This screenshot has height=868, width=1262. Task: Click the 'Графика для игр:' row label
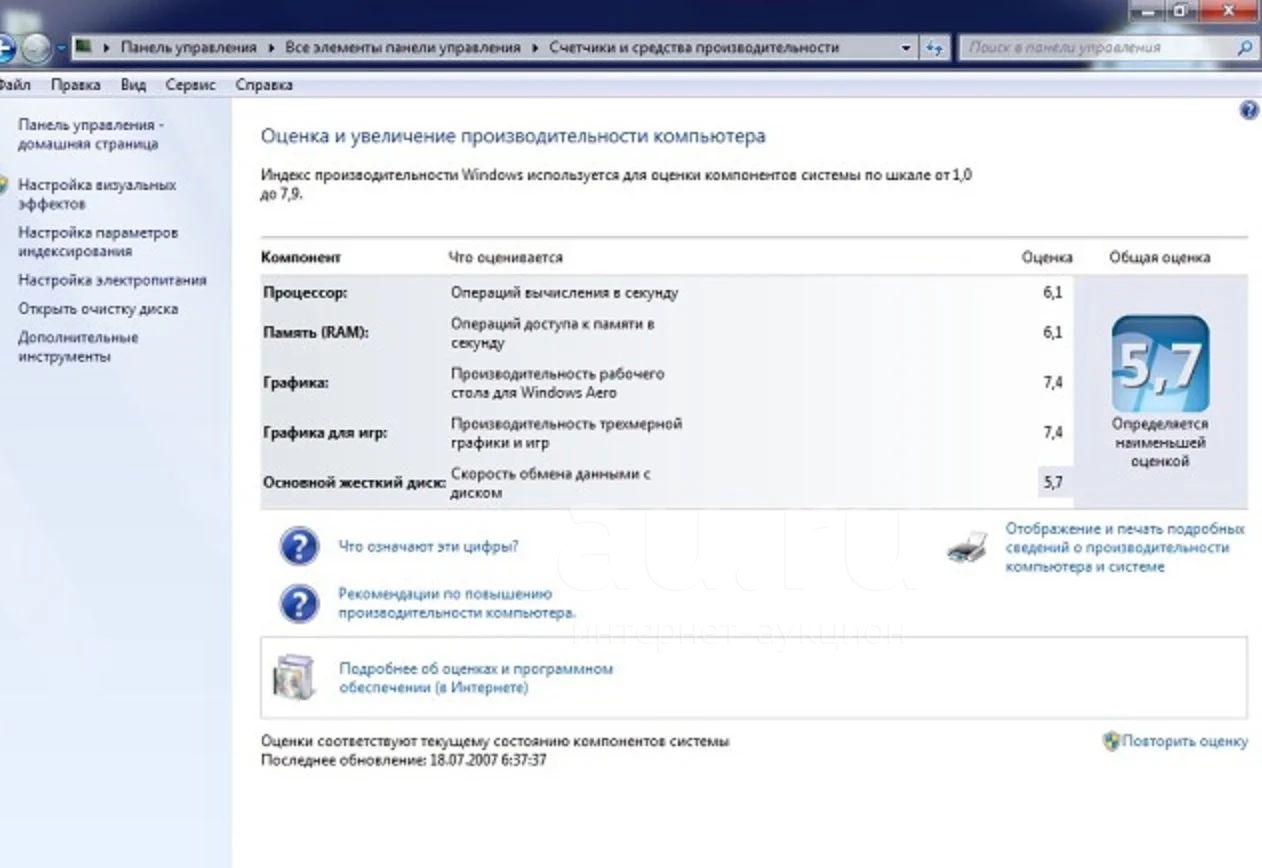click(325, 433)
